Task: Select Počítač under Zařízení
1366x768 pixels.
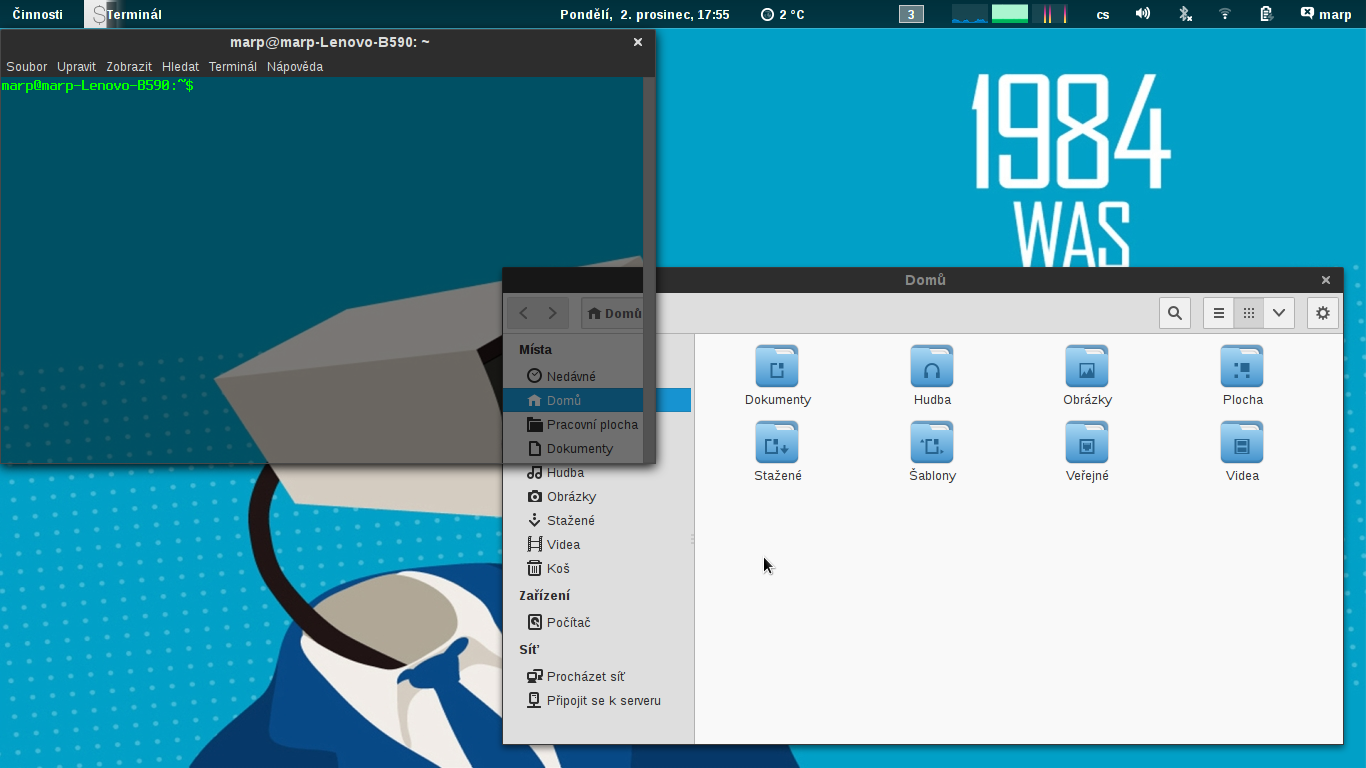Action: (597, 622)
